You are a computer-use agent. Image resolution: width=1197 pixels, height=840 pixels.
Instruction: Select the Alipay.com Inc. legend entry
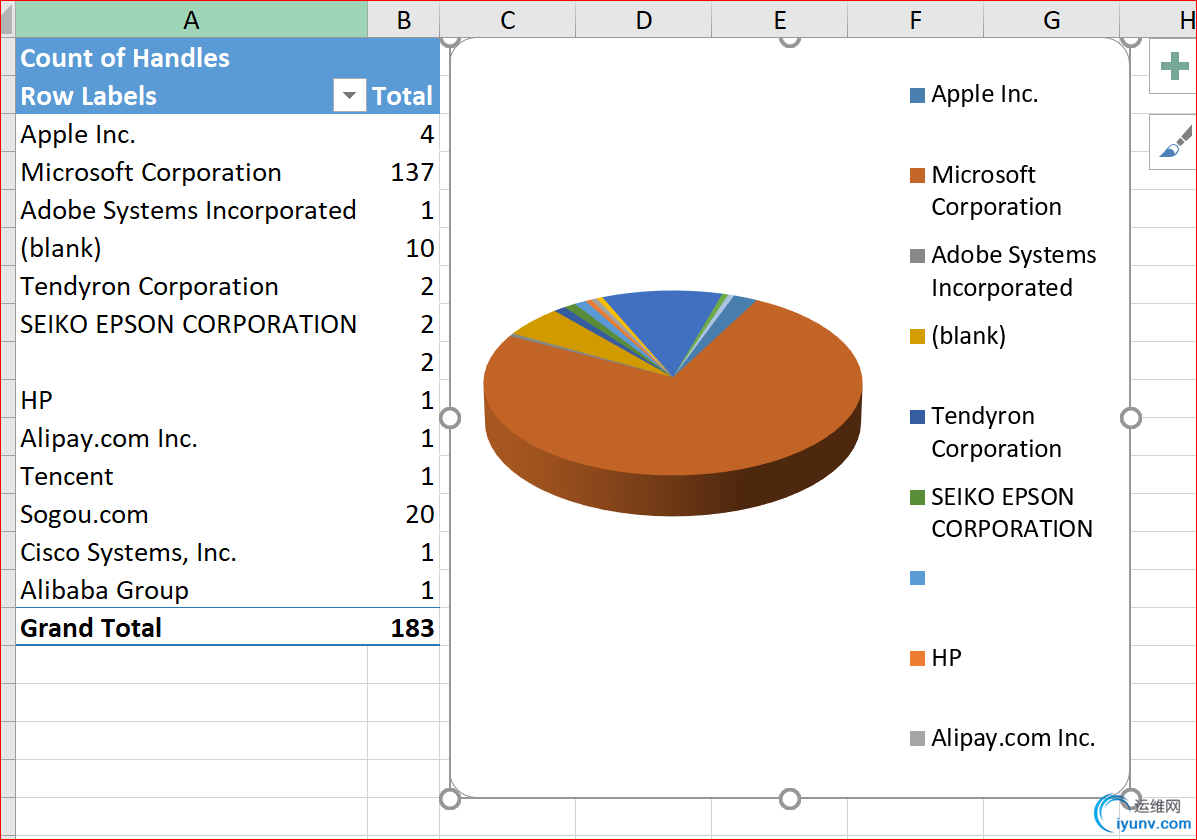1003,738
